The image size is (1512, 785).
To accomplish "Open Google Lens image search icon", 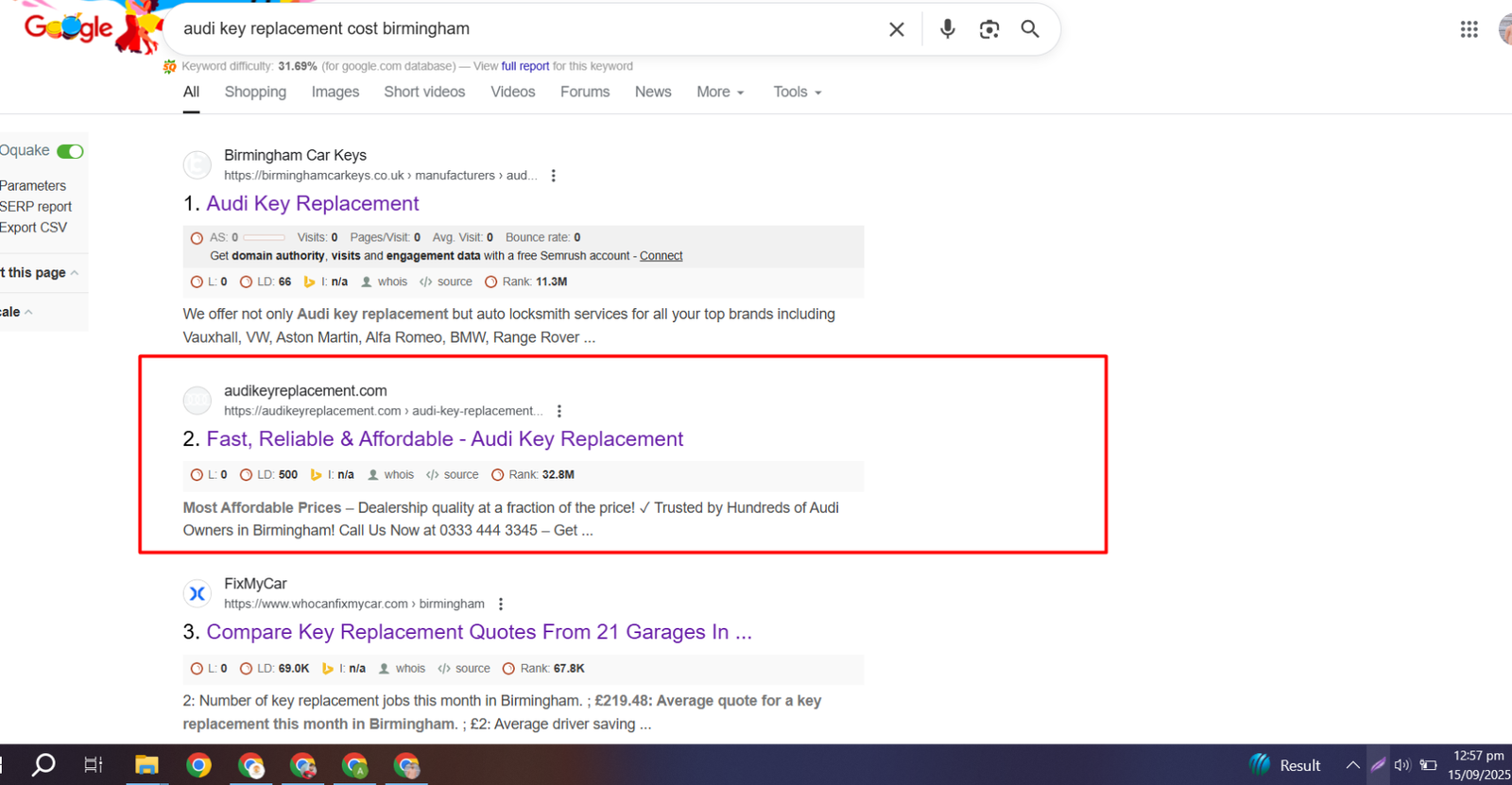I will pos(988,29).
